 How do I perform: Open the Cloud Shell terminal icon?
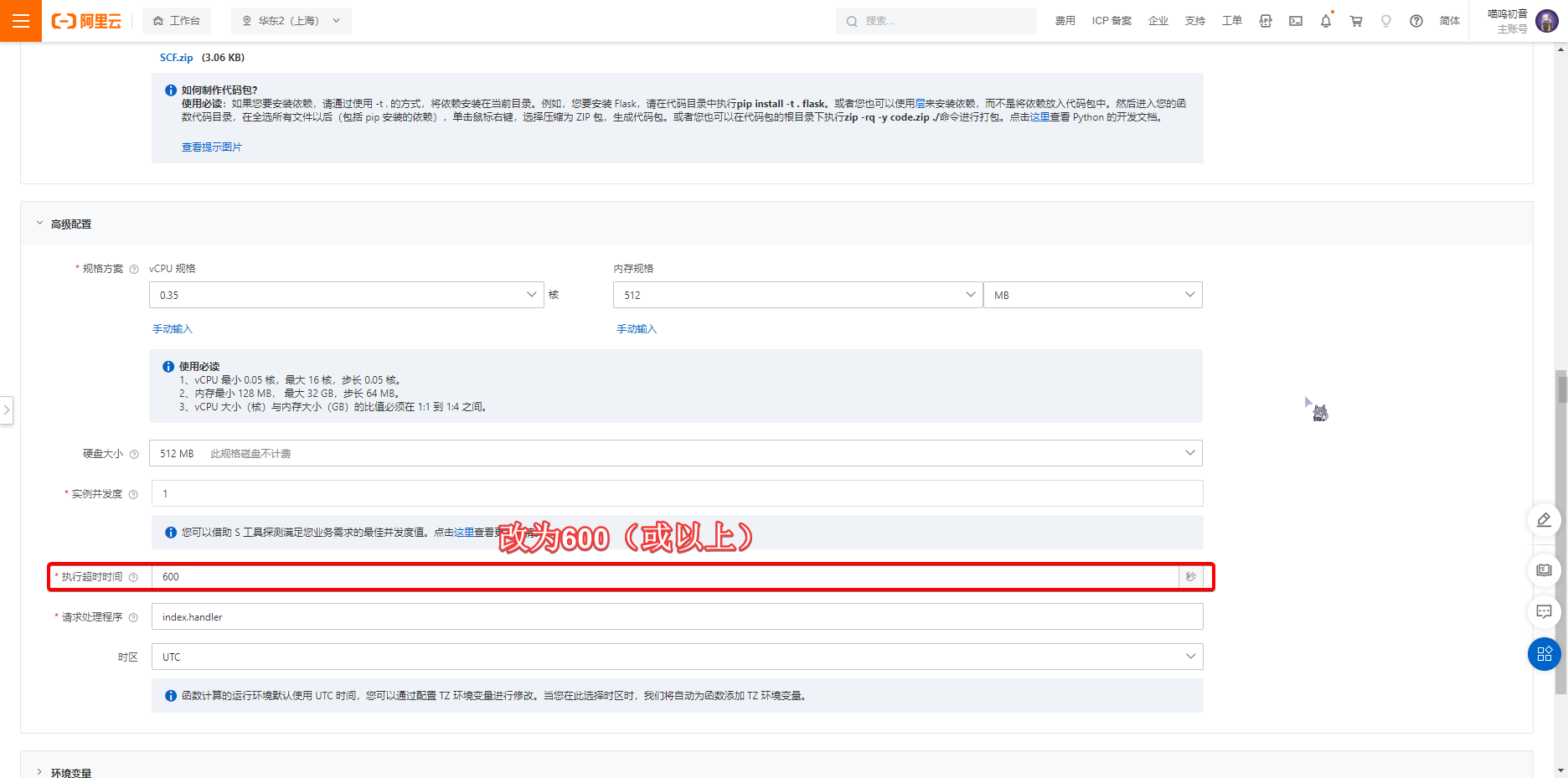coord(1296,21)
